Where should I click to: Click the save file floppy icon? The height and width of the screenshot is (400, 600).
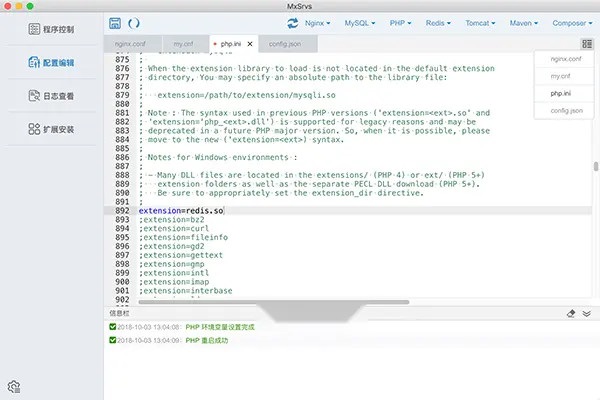(x=115, y=23)
